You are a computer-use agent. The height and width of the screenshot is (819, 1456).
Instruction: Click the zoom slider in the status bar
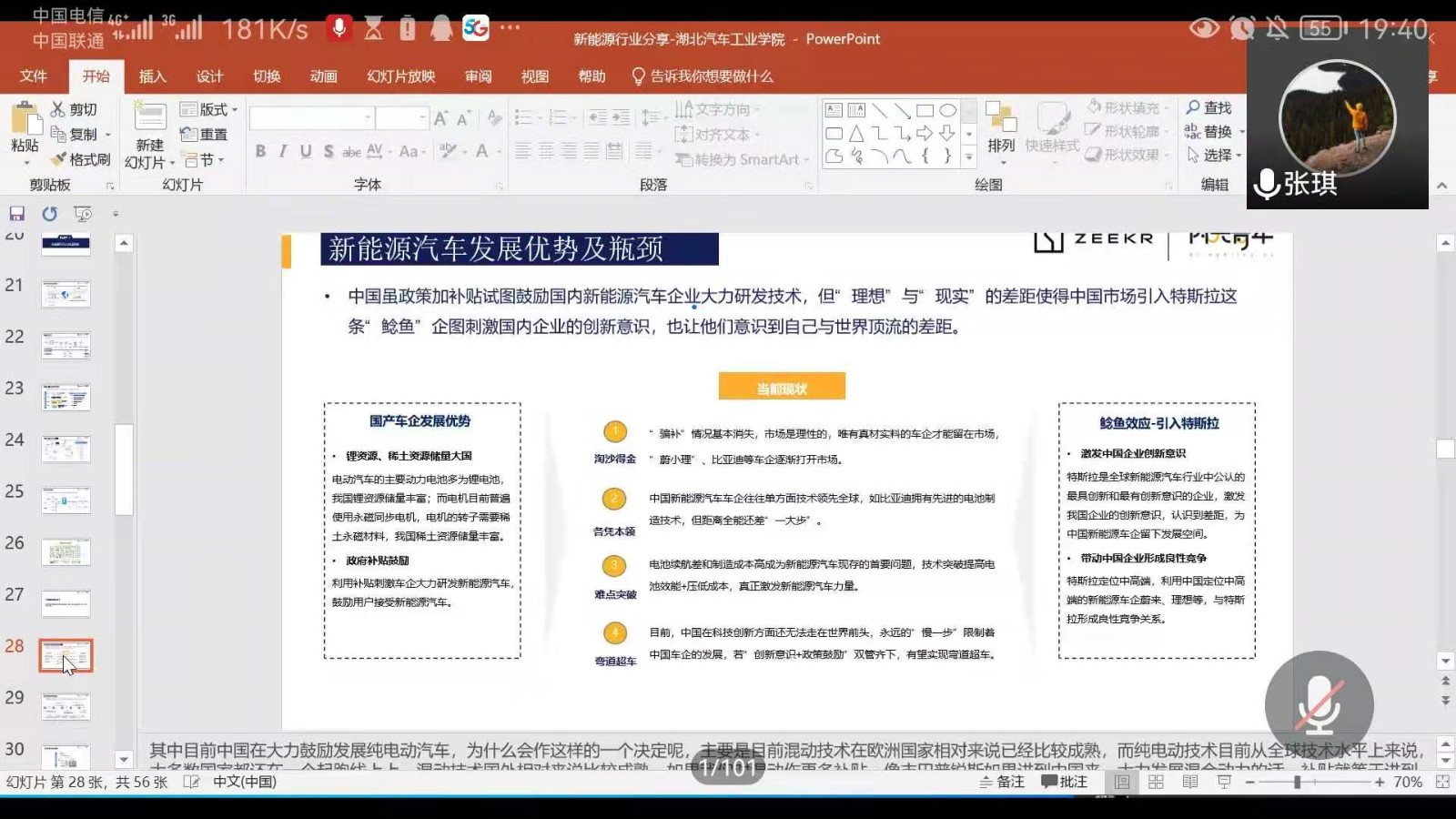(1297, 782)
